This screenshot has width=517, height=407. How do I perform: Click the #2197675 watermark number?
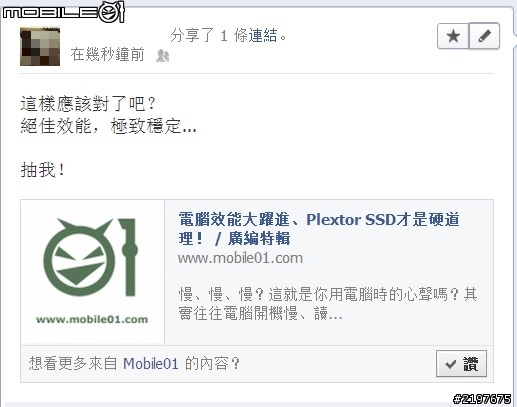click(482, 399)
